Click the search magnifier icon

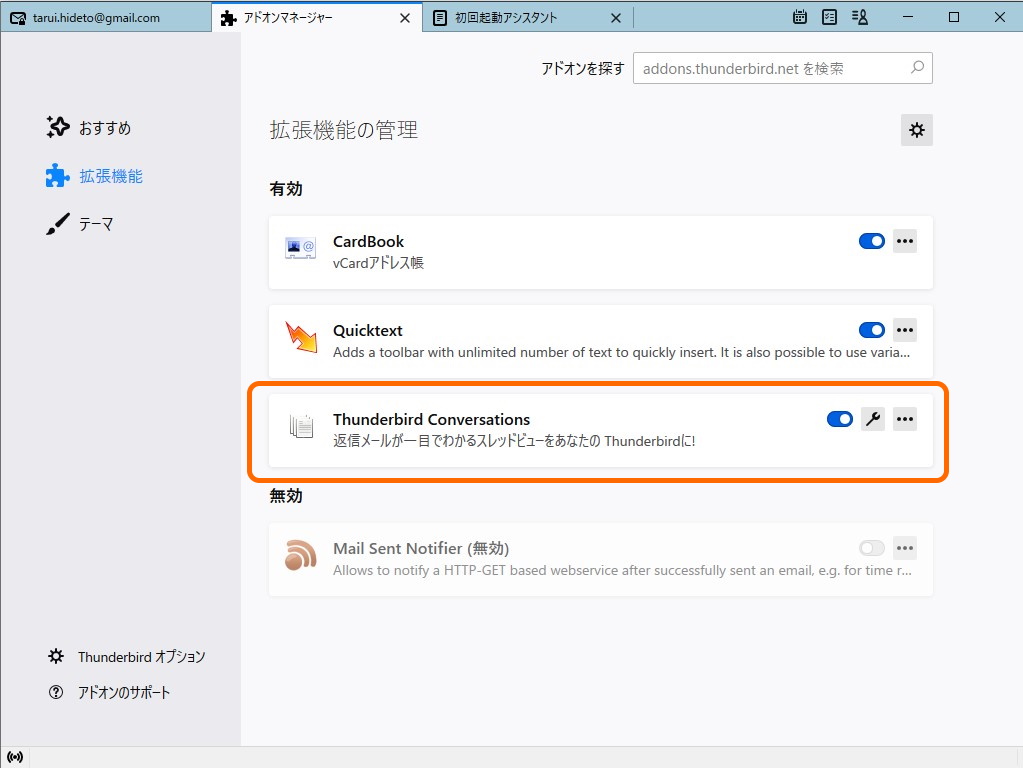tap(917, 67)
